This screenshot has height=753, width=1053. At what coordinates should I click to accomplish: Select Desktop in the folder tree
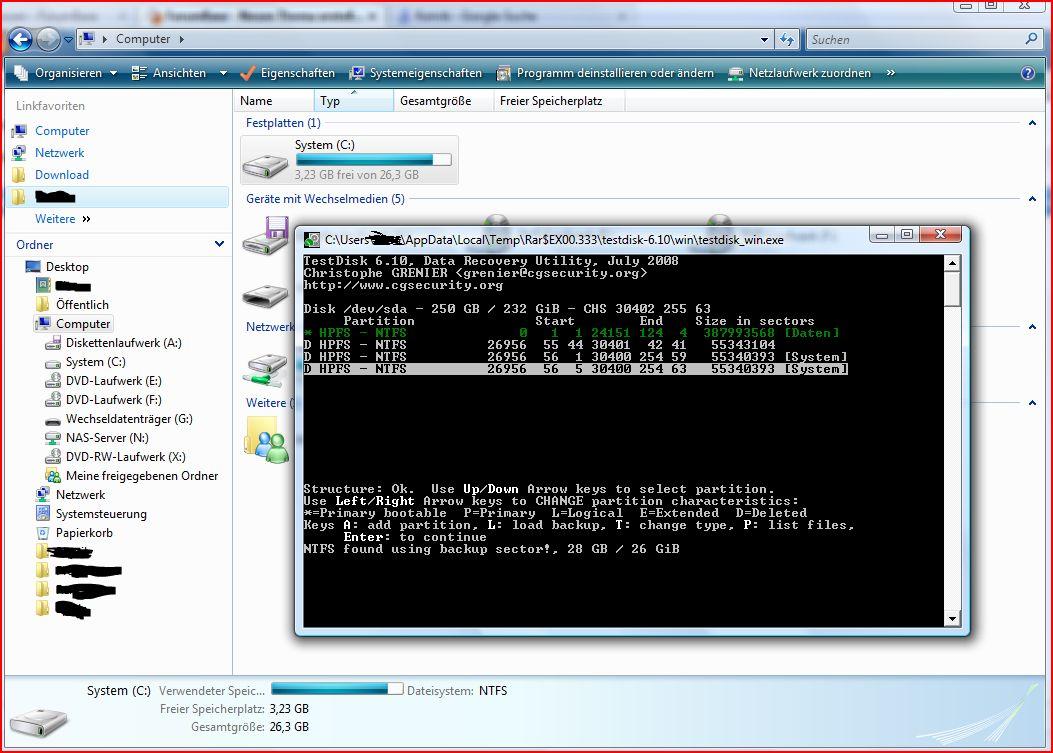click(x=66, y=267)
